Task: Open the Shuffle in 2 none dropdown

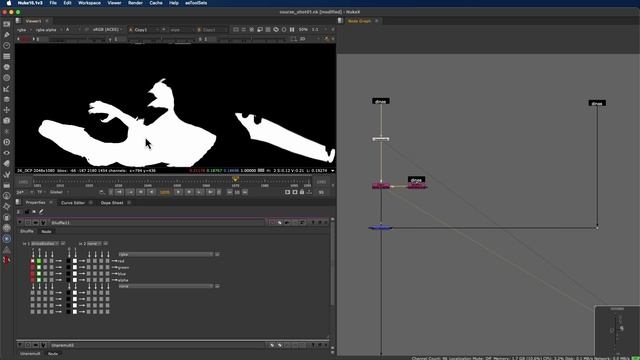Action: [x=95, y=244]
